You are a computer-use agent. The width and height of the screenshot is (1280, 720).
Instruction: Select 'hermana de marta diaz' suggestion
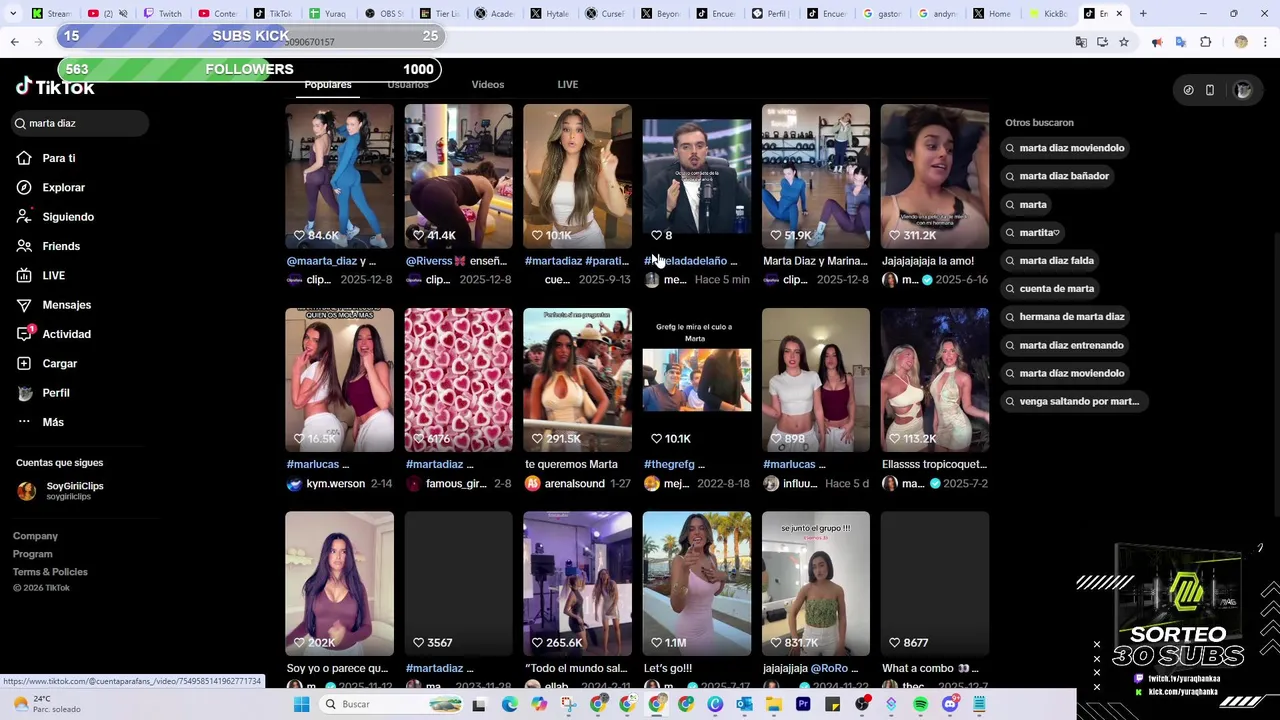(1064, 316)
